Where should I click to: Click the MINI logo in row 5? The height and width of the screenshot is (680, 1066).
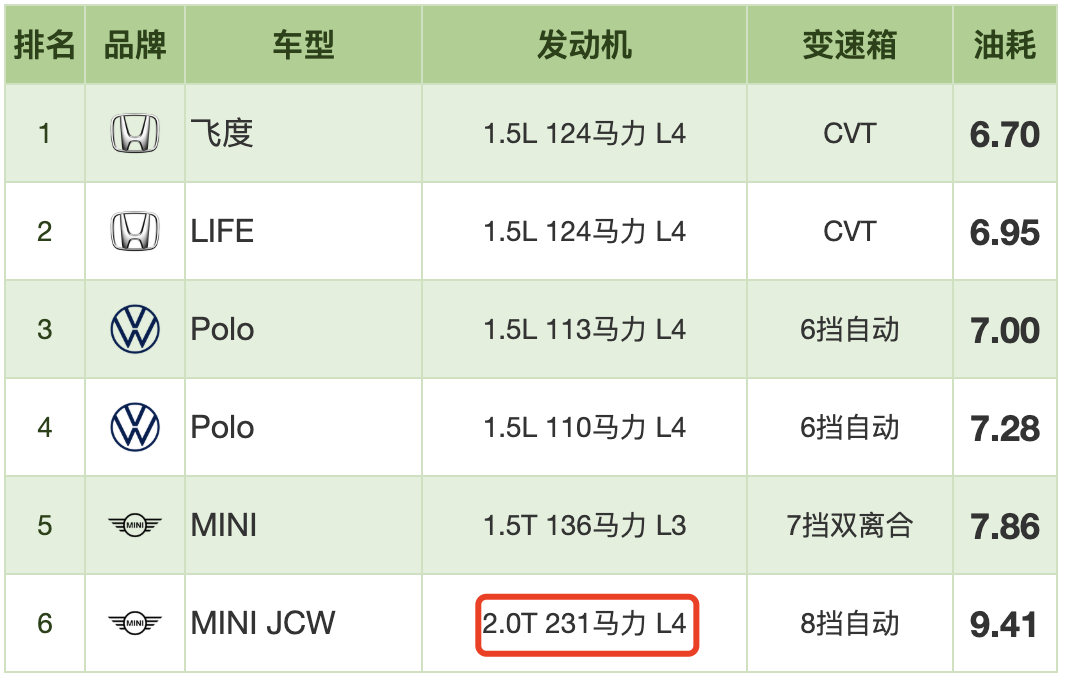click(135, 525)
